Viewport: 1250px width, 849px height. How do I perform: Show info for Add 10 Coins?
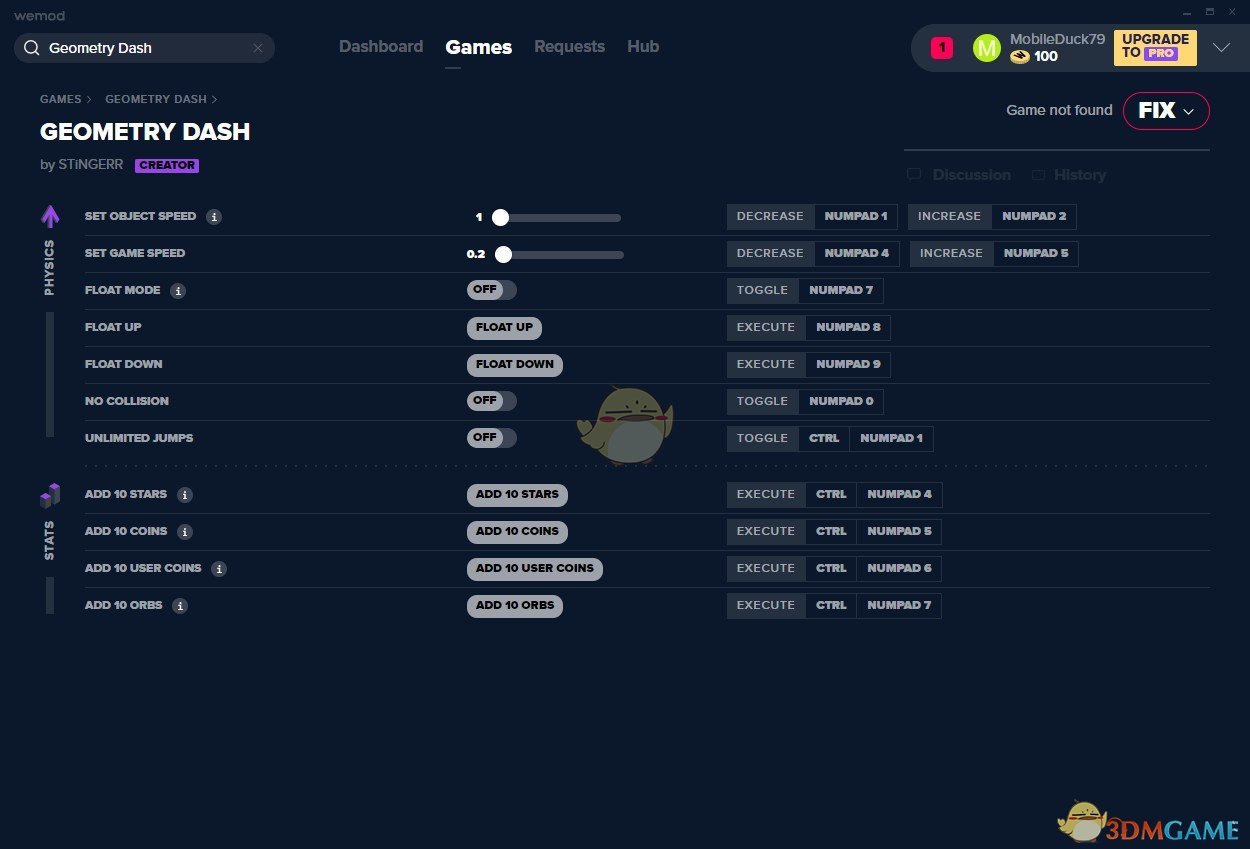185,532
